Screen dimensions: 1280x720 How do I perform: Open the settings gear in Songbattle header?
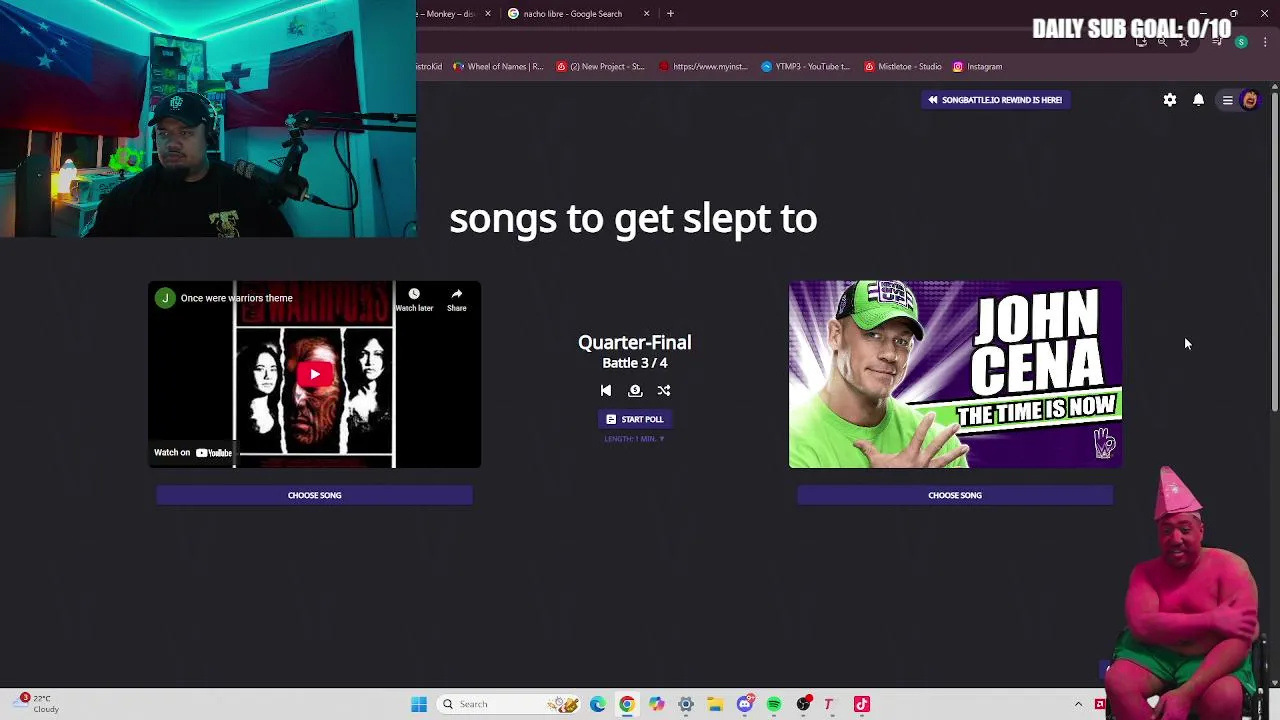(1170, 100)
